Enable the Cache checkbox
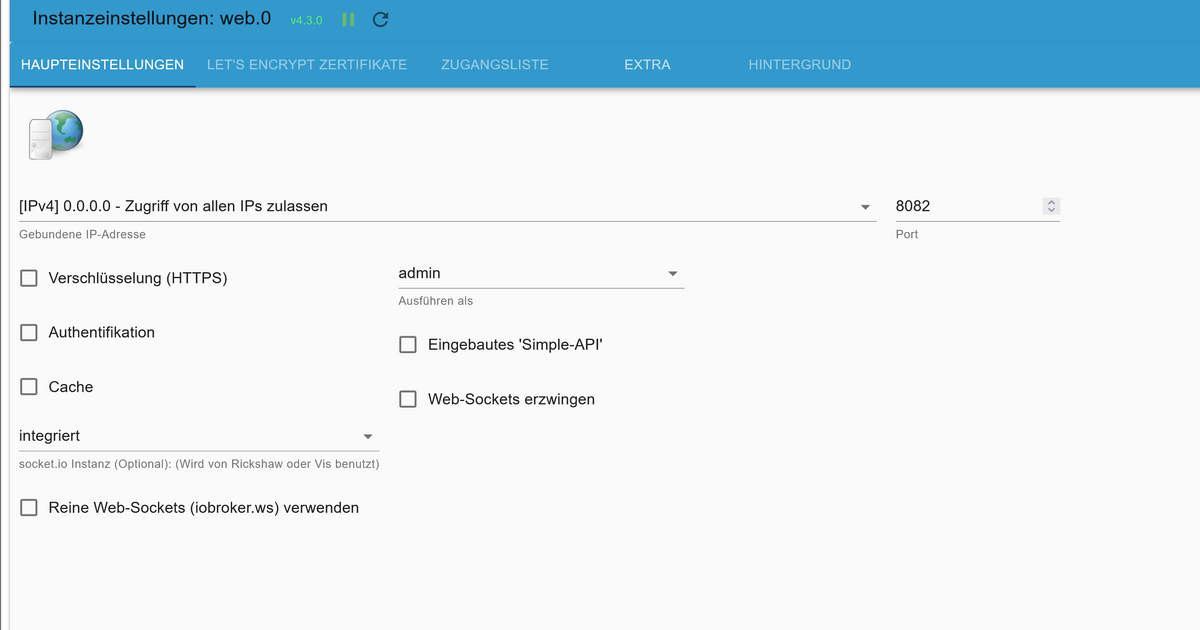1200x630 pixels. click(29, 387)
